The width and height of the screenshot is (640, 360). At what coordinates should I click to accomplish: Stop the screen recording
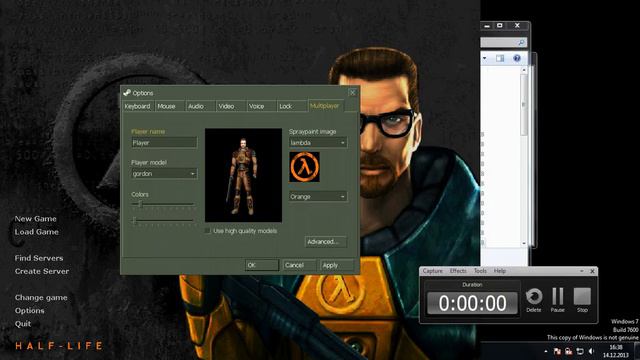click(582, 296)
